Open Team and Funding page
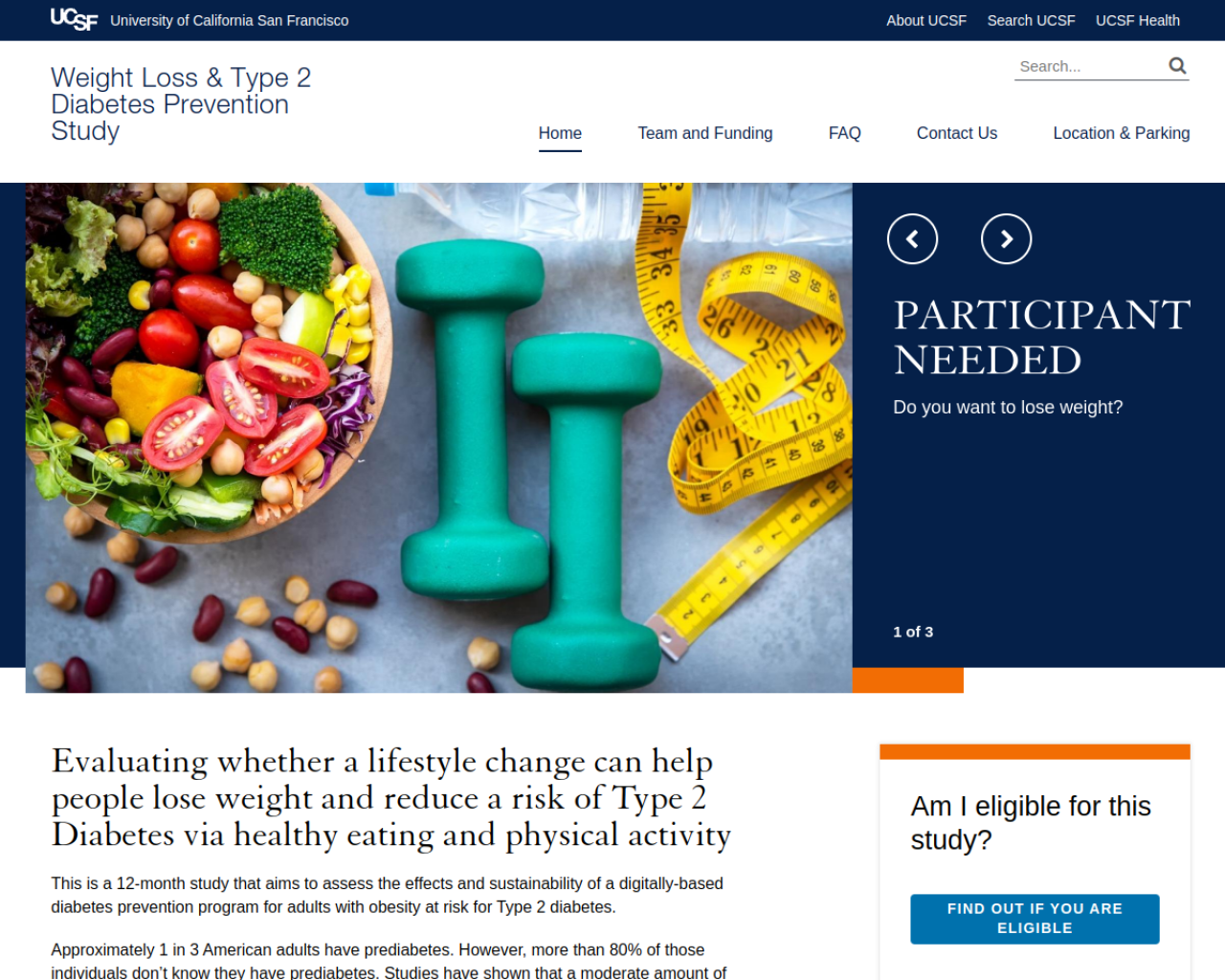Viewport: 1225px width, 980px height. [x=705, y=133]
